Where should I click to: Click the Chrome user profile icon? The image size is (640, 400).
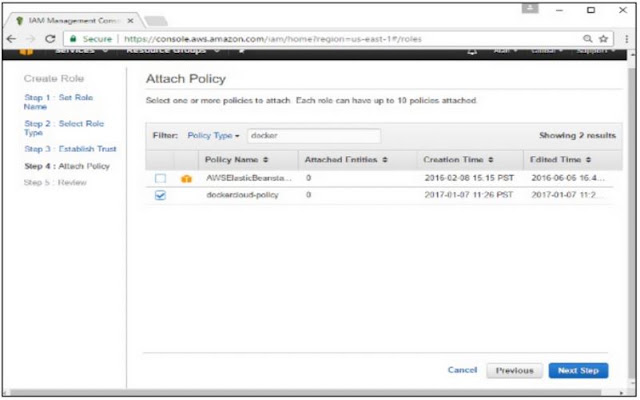pyautogui.click(x=530, y=8)
